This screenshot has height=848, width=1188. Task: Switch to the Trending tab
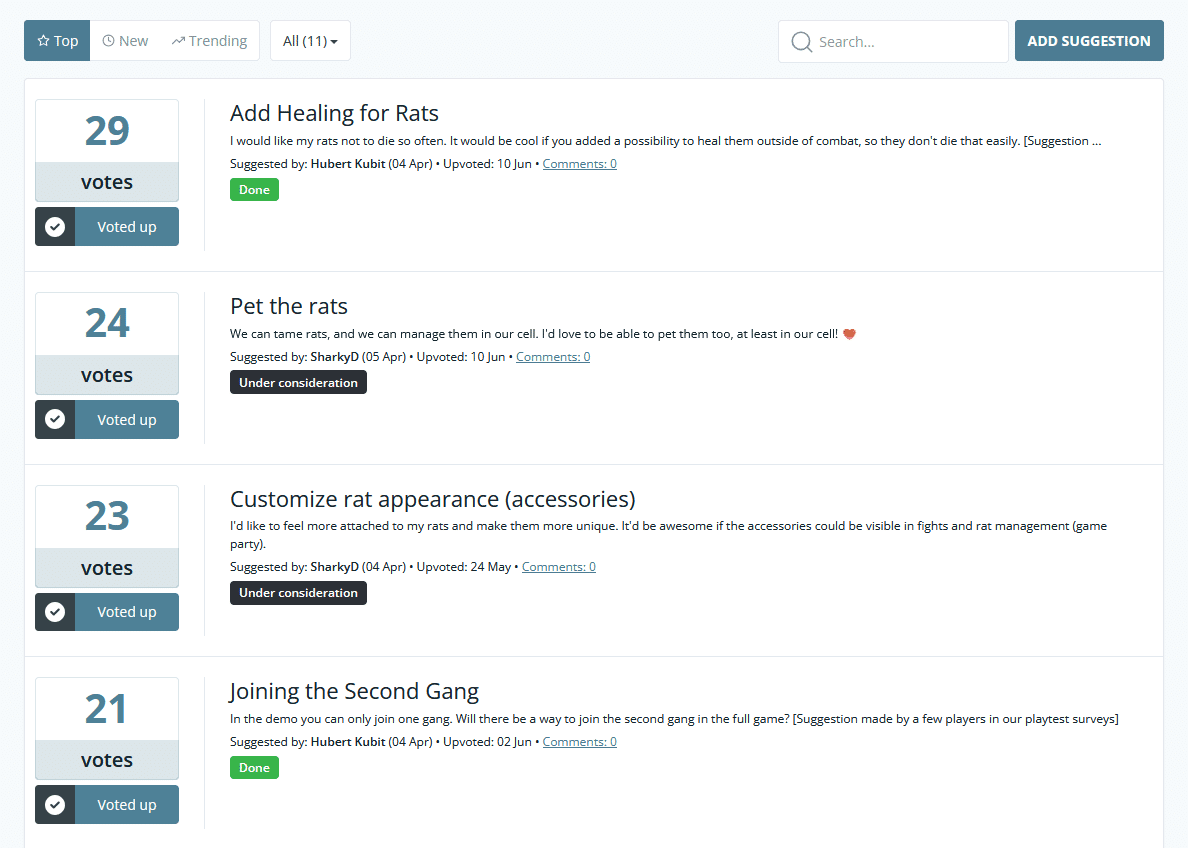tap(209, 41)
